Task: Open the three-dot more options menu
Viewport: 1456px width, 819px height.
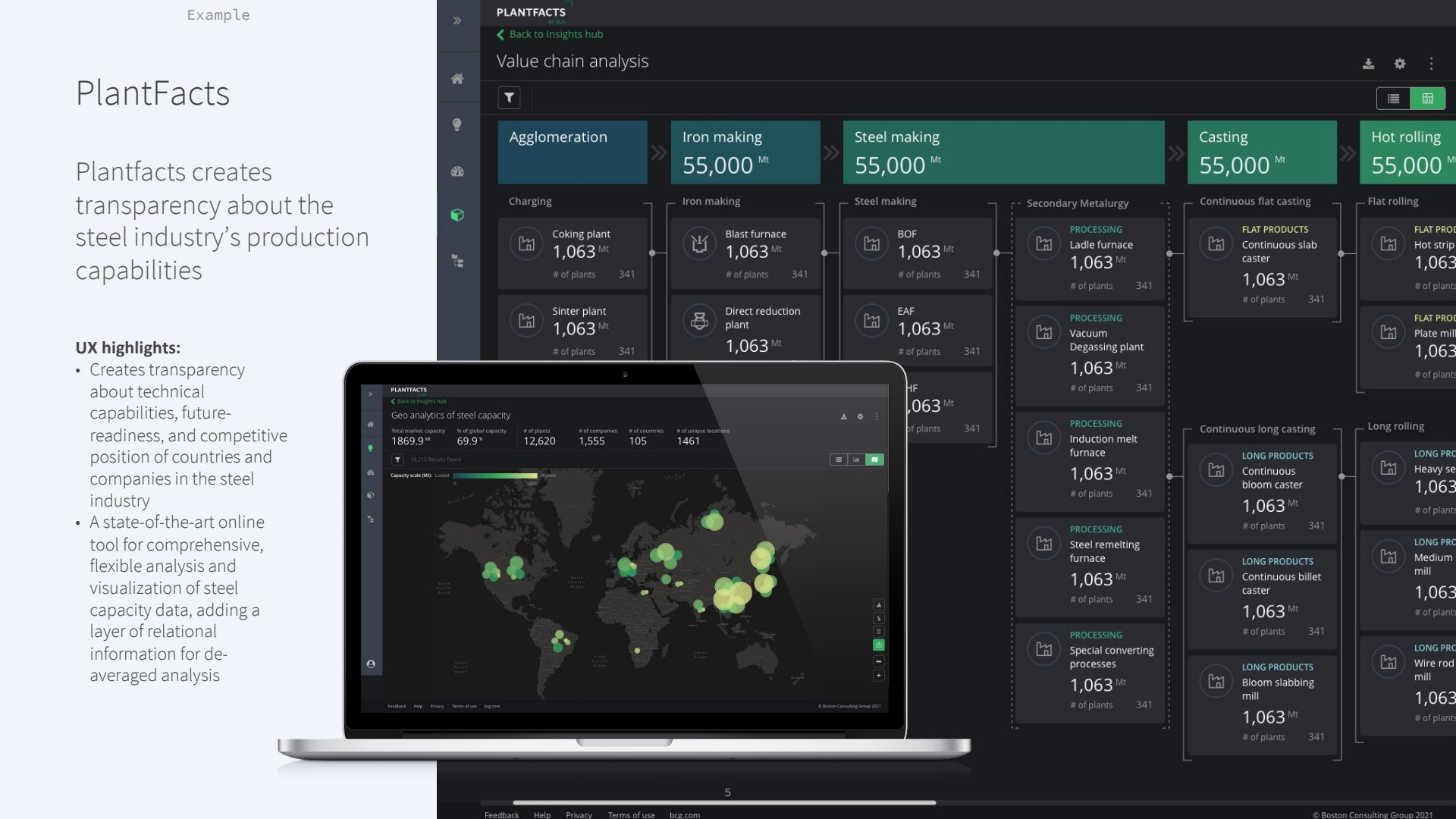Action: pos(1431,64)
